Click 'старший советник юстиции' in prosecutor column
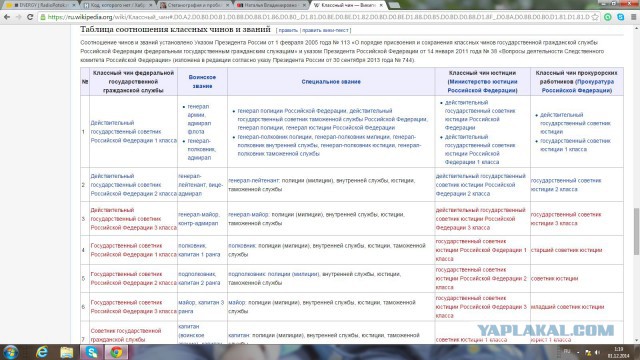The image size is (640, 360). pos(566,250)
